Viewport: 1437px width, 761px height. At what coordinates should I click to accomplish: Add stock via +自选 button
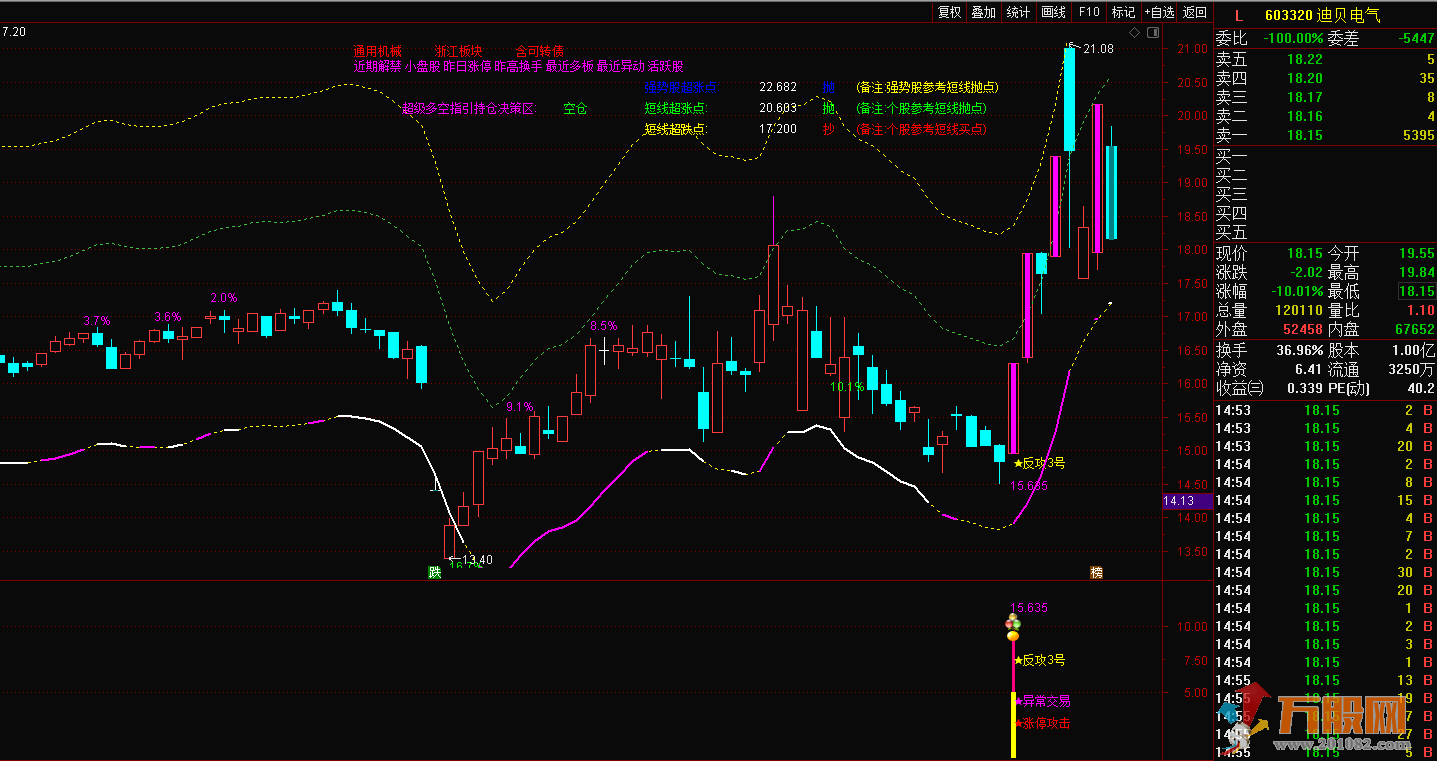pos(1159,12)
